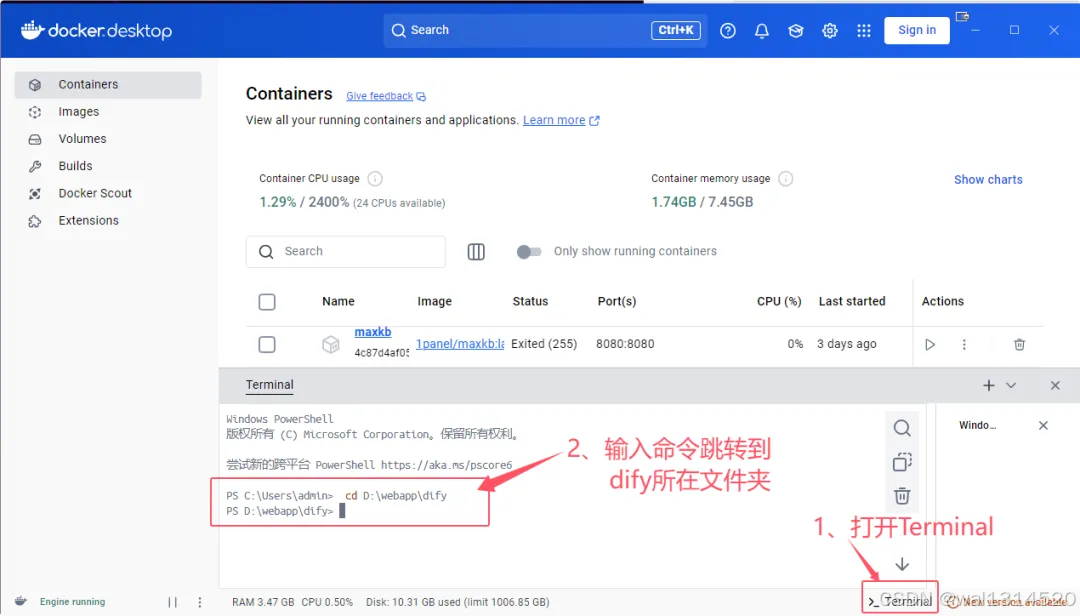Tick the maxkb container checkbox

coord(267,345)
